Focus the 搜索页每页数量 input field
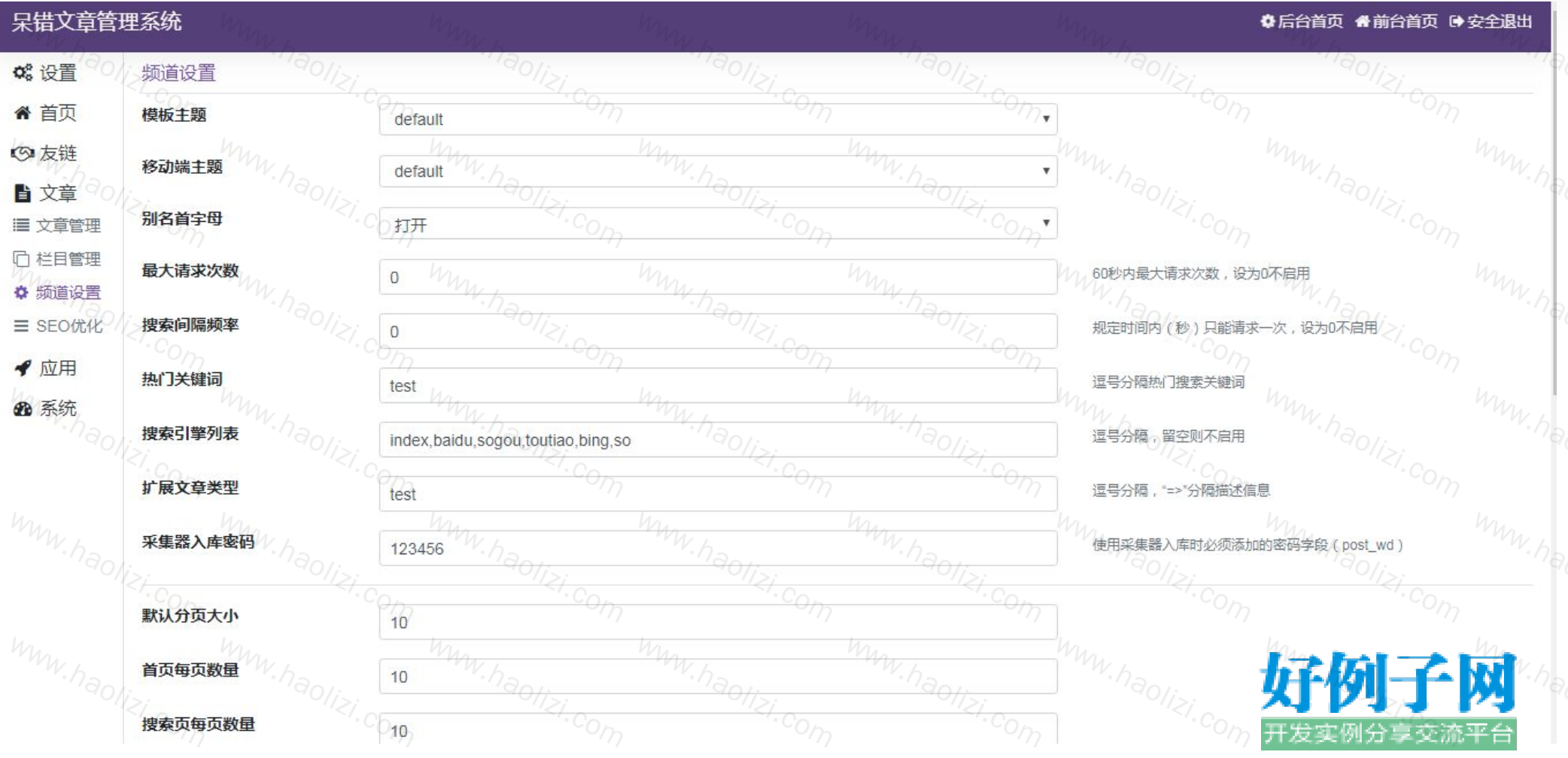Image resolution: width=1568 pixels, height=758 pixels. click(718, 729)
